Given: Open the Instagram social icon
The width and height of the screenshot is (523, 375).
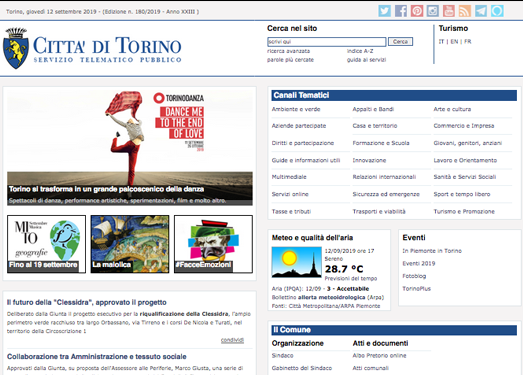Looking at the screenshot, I should [x=433, y=11].
